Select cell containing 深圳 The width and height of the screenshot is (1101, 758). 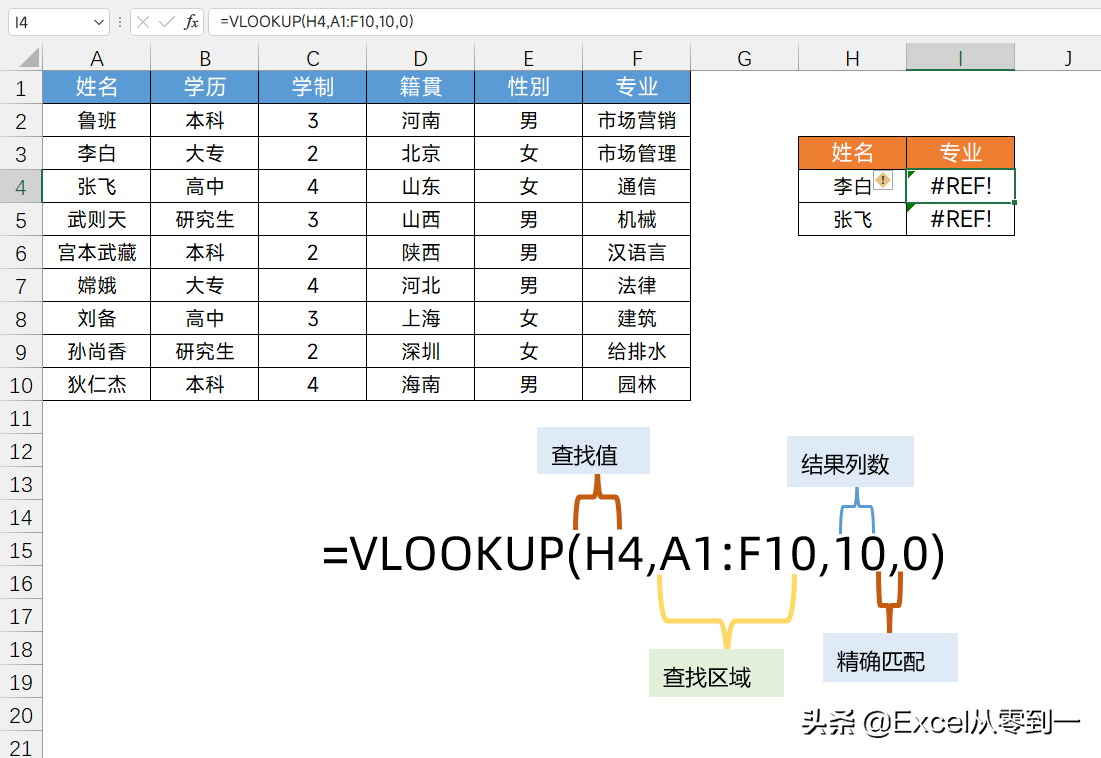[x=421, y=351]
